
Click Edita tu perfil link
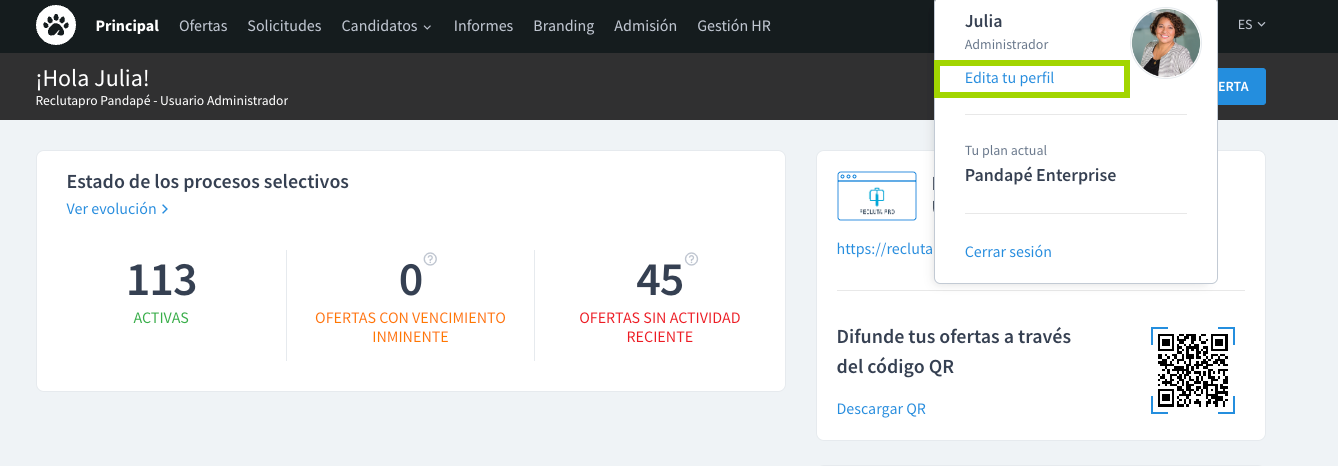1009,78
